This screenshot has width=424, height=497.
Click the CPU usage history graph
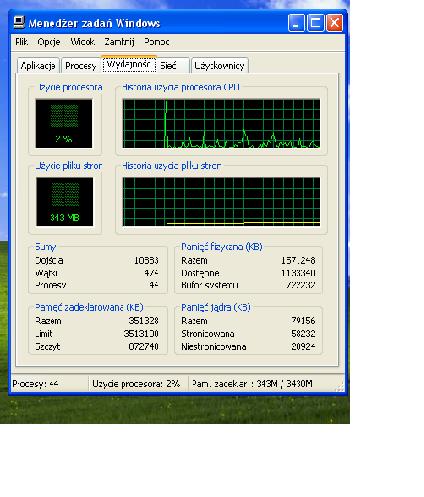point(221,123)
